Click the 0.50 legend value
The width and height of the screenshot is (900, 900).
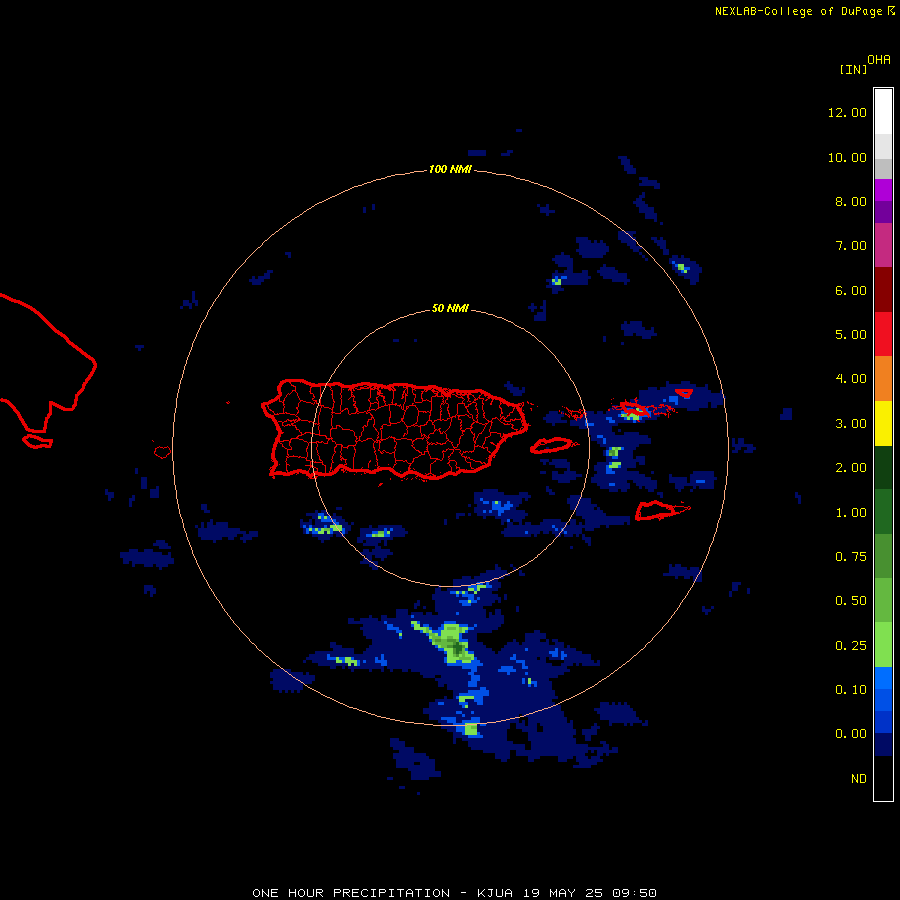851,601
